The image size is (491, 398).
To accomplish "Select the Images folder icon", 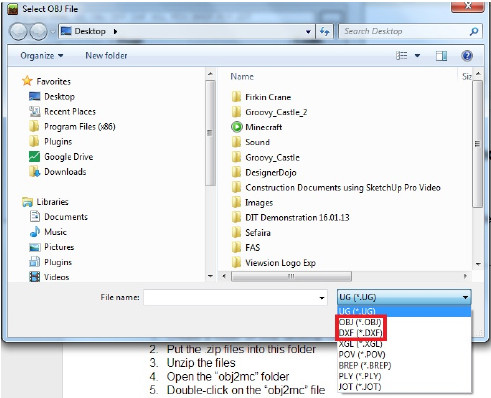I will [x=236, y=202].
